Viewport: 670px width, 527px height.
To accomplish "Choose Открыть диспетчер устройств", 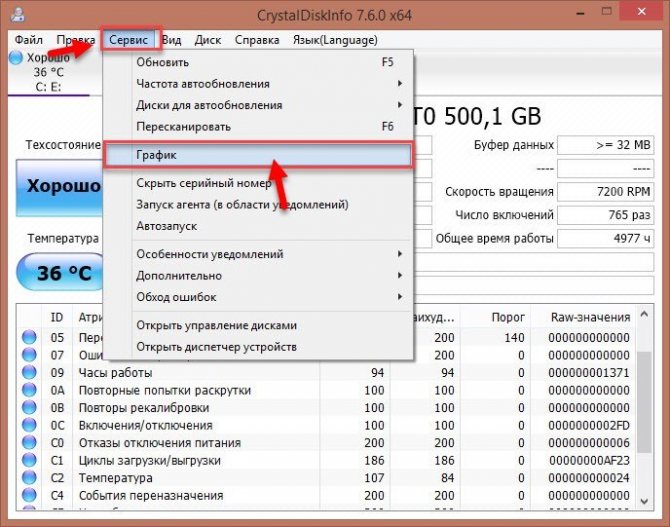I will (x=258, y=347).
